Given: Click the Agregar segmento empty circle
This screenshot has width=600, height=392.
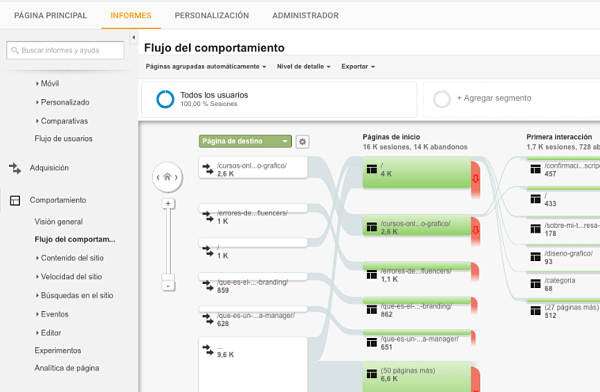Looking at the screenshot, I should pyautogui.click(x=442, y=99).
